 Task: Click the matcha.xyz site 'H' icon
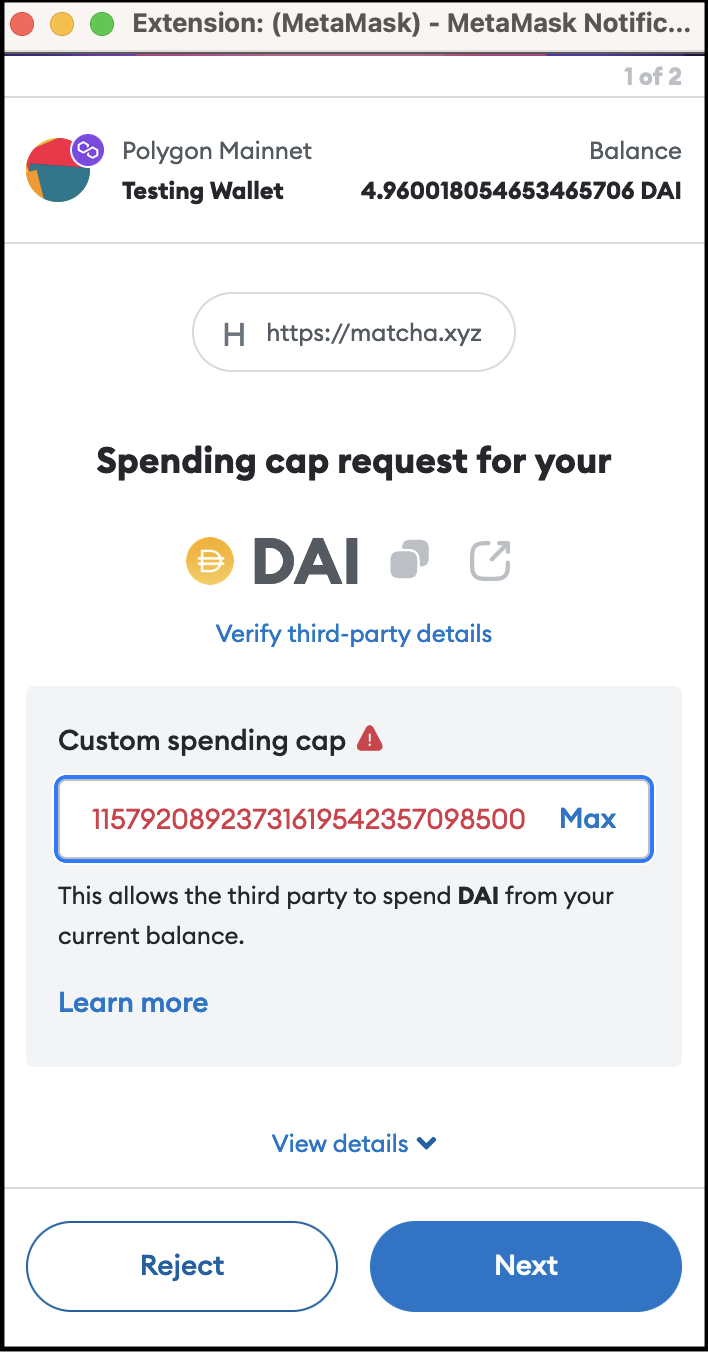pyautogui.click(x=234, y=334)
